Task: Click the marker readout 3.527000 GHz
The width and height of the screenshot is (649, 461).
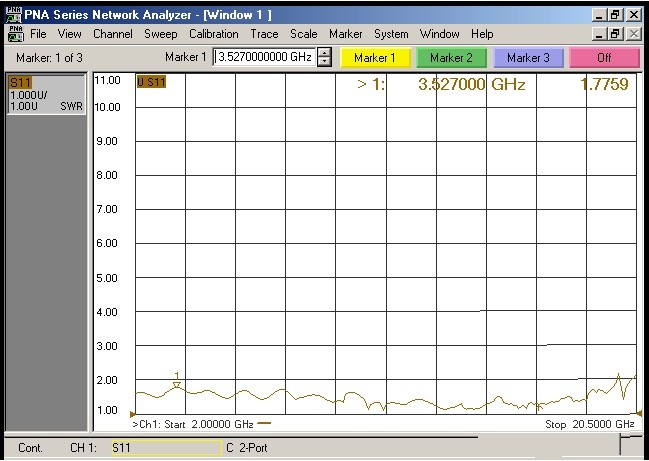Action: pyautogui.click(x=471, y=84)
